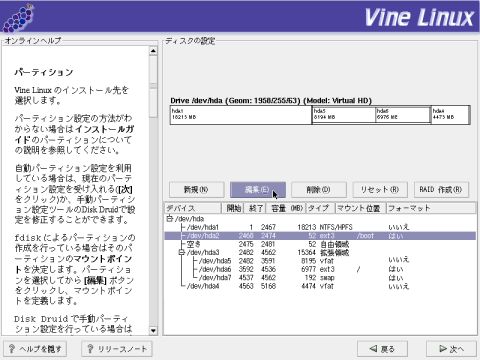The width and height of the screenshot is (480, 360).
Task: Select the 空き free space row
Action: tap(320, 244)
